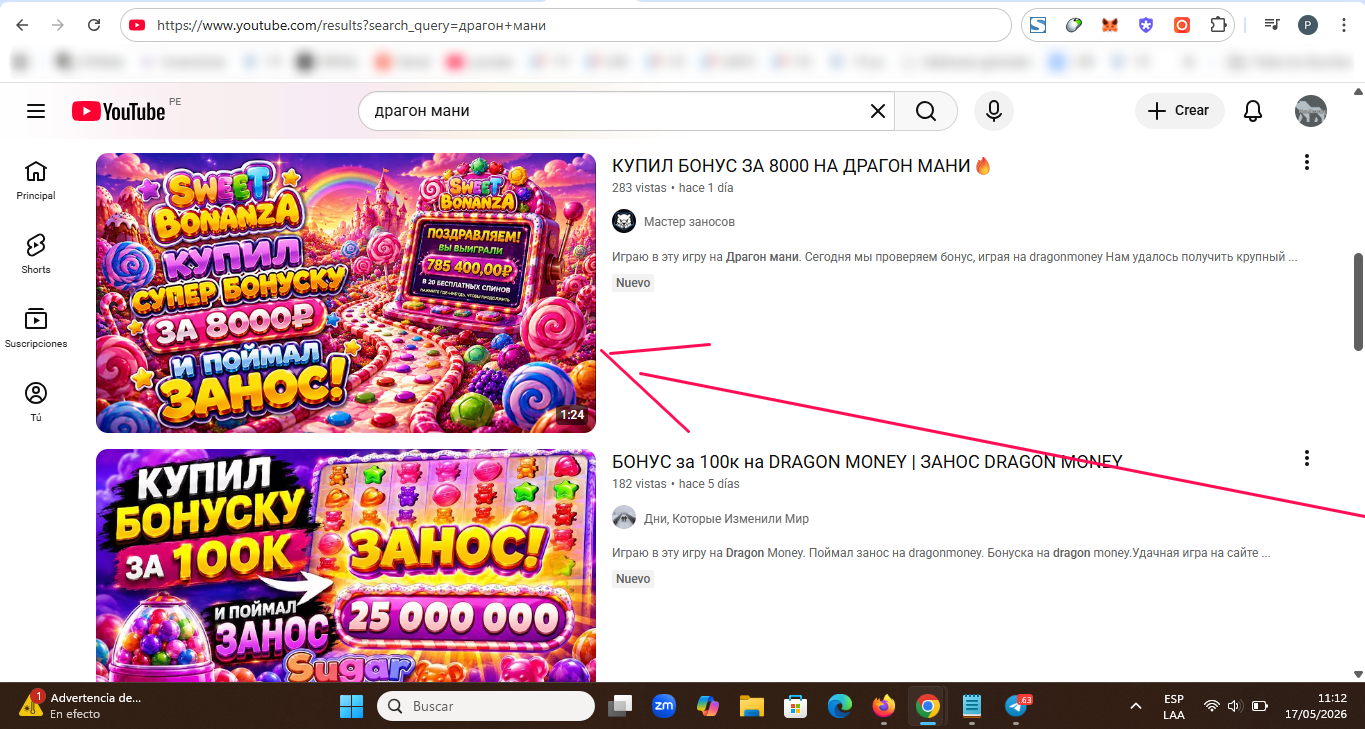This screenshot has height=729, width=1365.
Task: Open the Мастер заносов channel link
Action: (689, 222)
